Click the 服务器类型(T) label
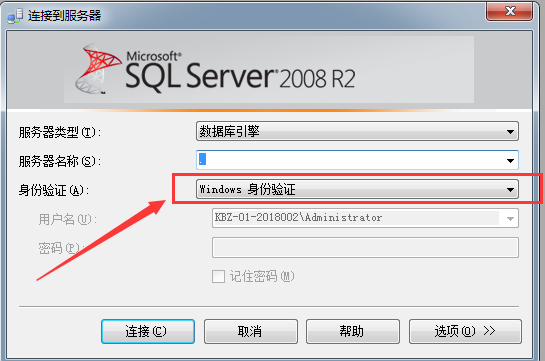 tap(59, 132)
